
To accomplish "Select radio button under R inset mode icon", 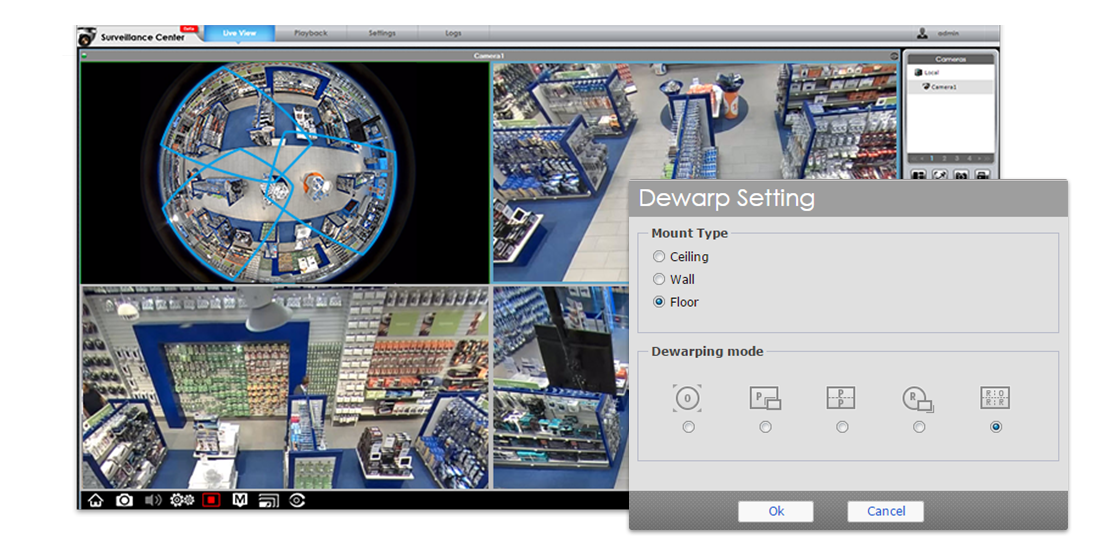I will pyautogui.click(x=919, y=427).
